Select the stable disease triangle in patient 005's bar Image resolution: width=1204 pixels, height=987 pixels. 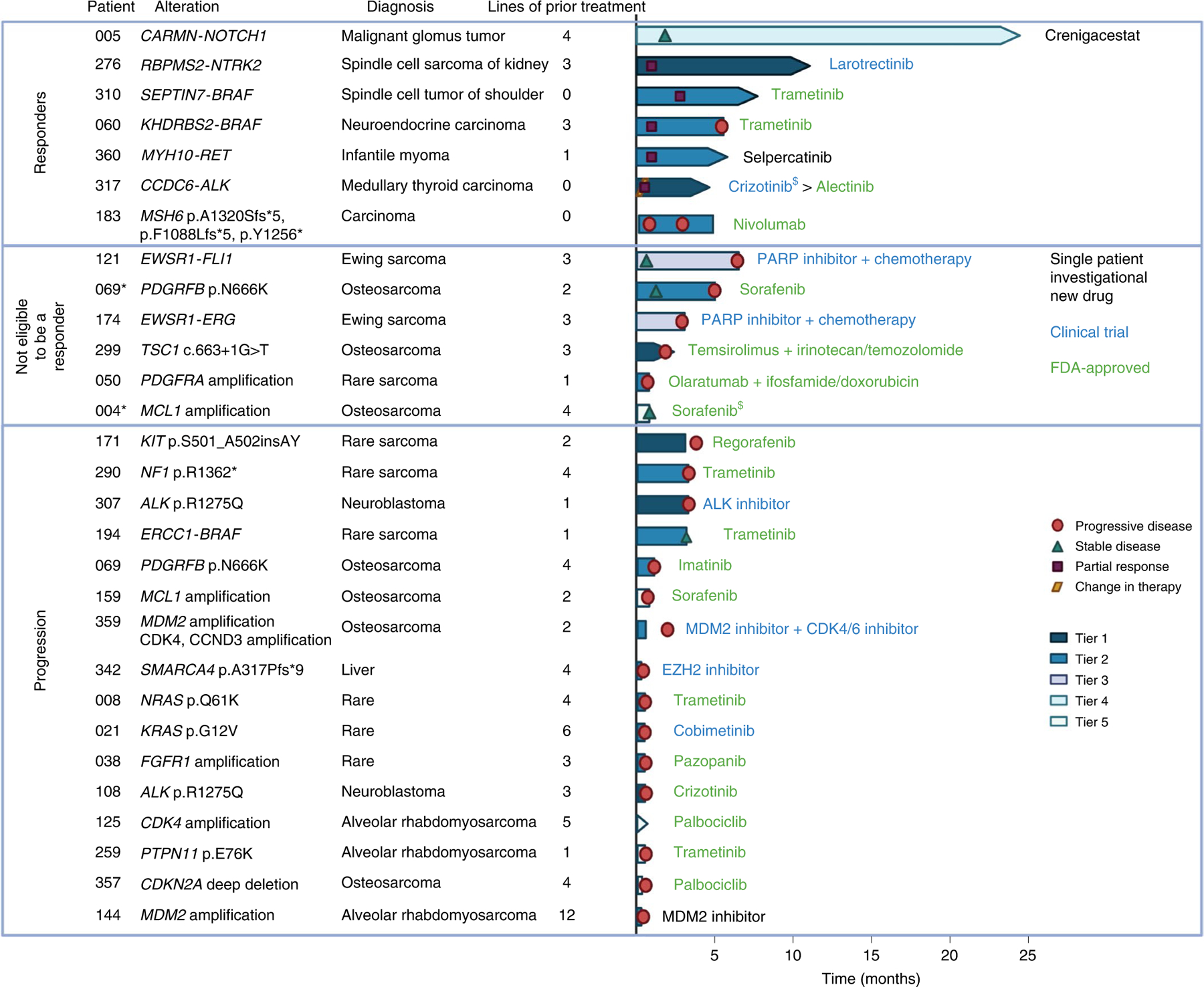664,36
